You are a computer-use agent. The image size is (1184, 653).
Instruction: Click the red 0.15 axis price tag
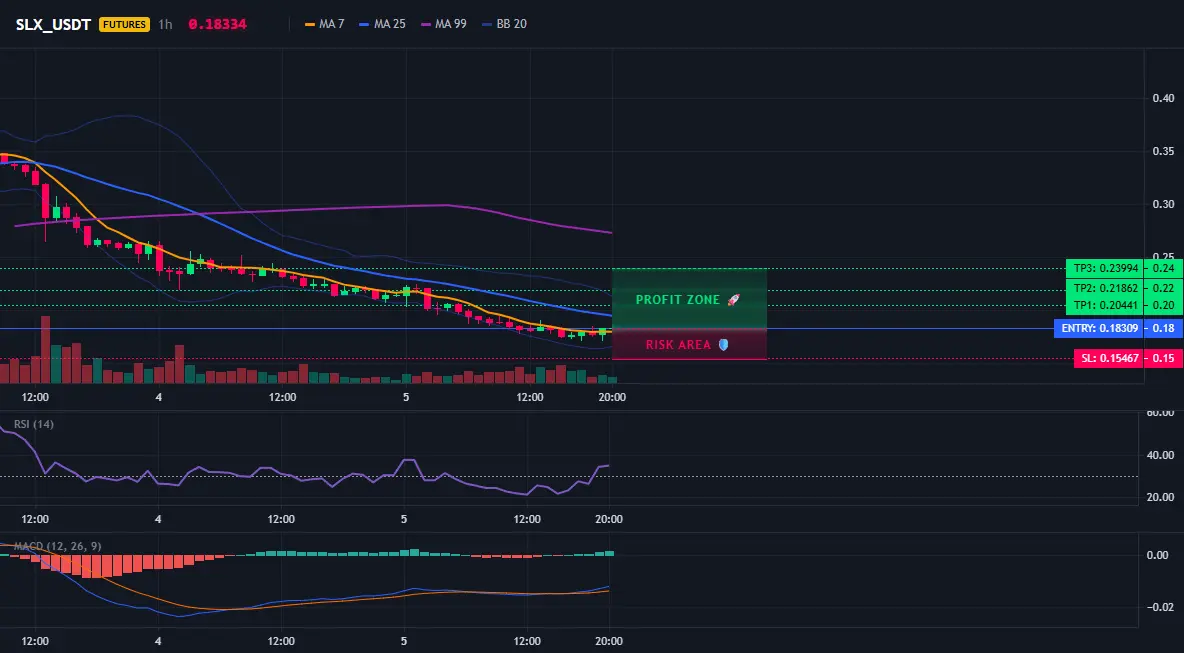click(x=1164, y=359)
